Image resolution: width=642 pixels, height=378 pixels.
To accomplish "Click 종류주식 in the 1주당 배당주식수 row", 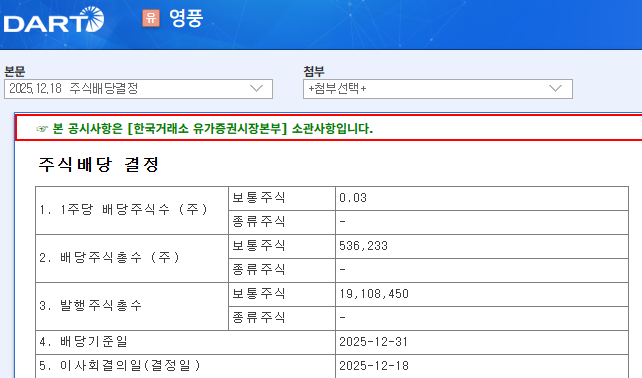I will (259, 222).
